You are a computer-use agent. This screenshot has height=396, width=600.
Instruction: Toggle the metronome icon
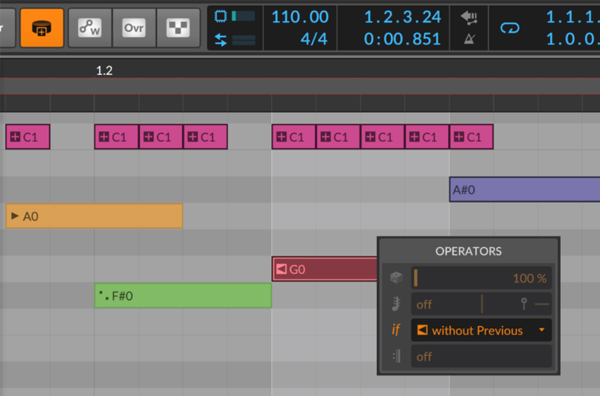point(470,39)
